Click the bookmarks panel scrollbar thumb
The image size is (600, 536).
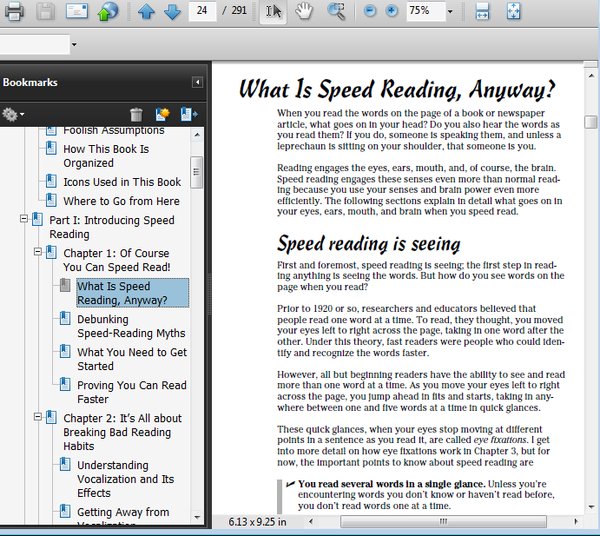click(x=197, y=172)
